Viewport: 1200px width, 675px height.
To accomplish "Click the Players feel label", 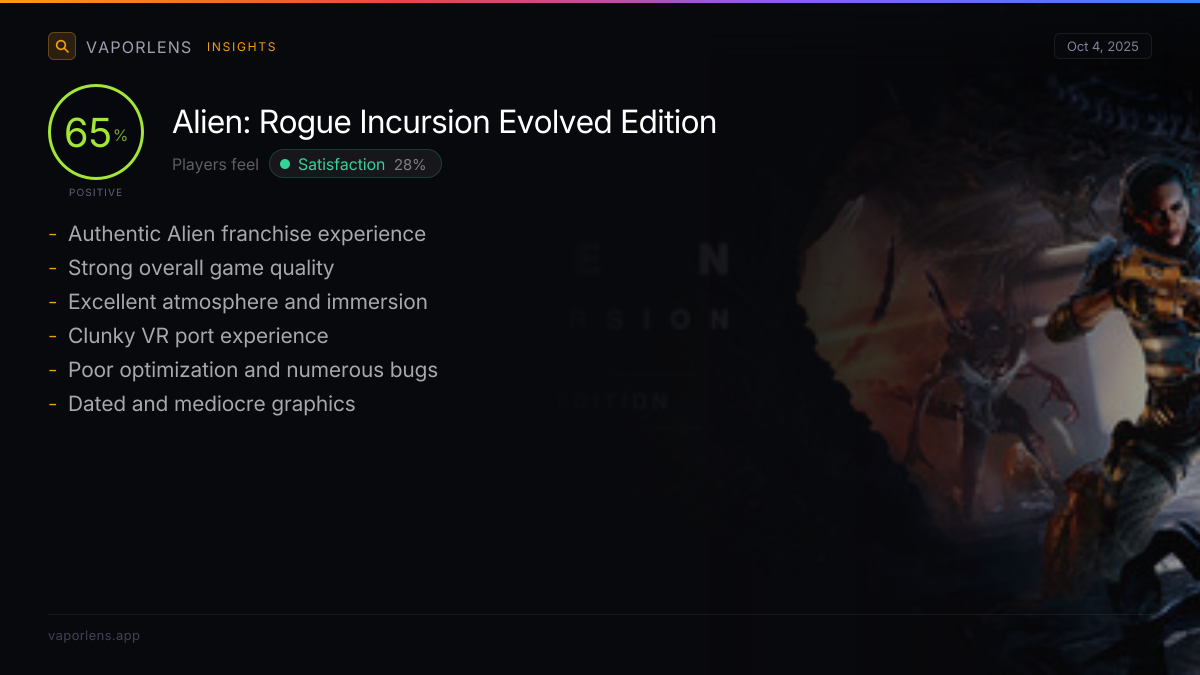I will coord(215,164).
